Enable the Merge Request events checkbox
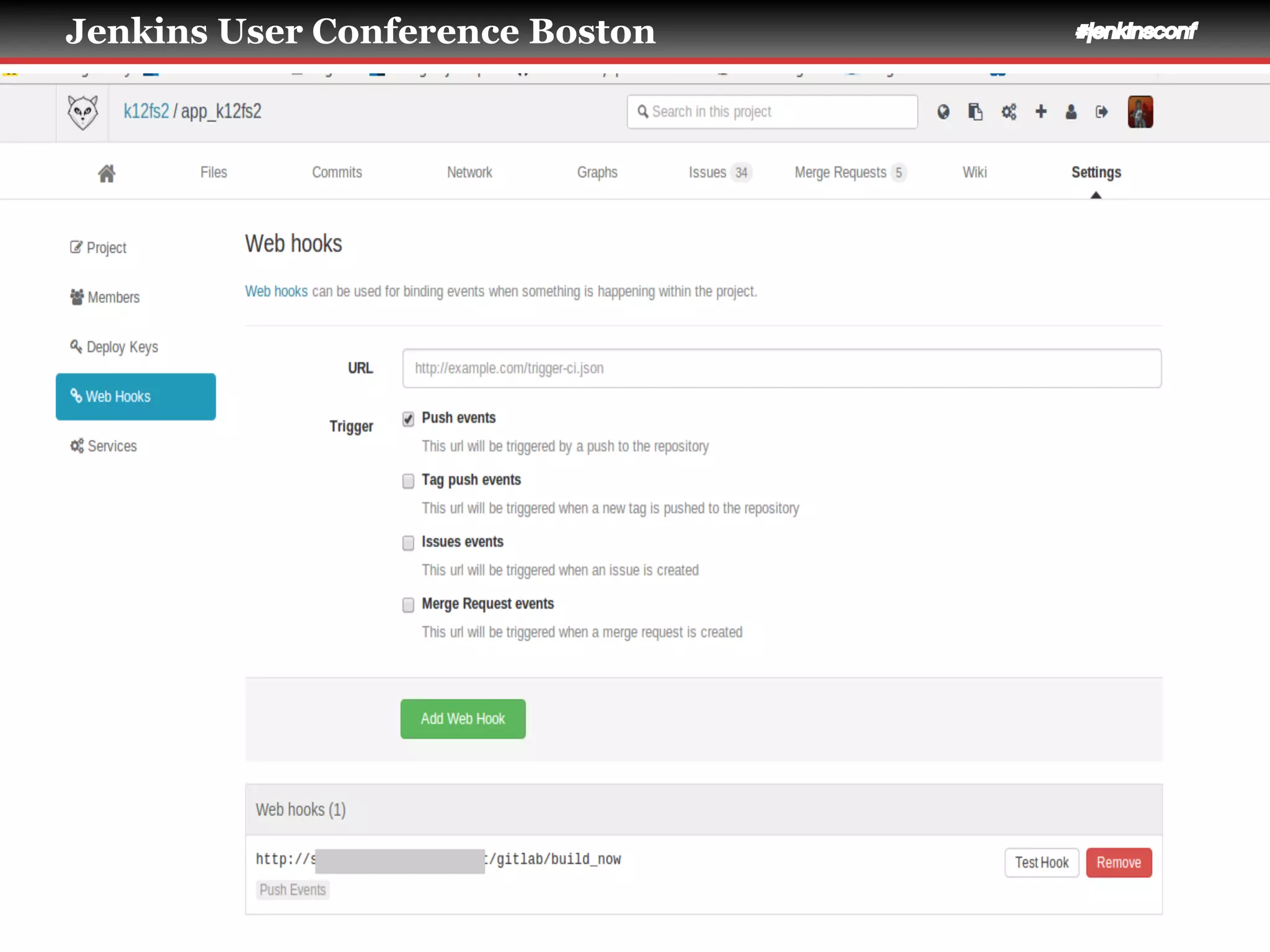The image size is (1270, 952). pos(408,605)
